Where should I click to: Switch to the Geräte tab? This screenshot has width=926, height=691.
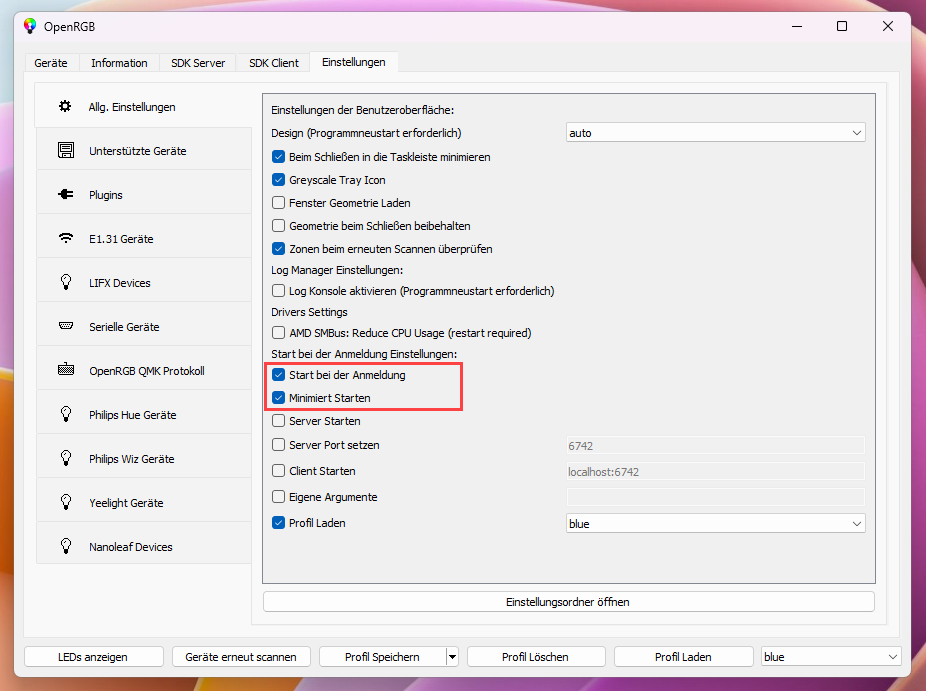click(x=51, y=63)
